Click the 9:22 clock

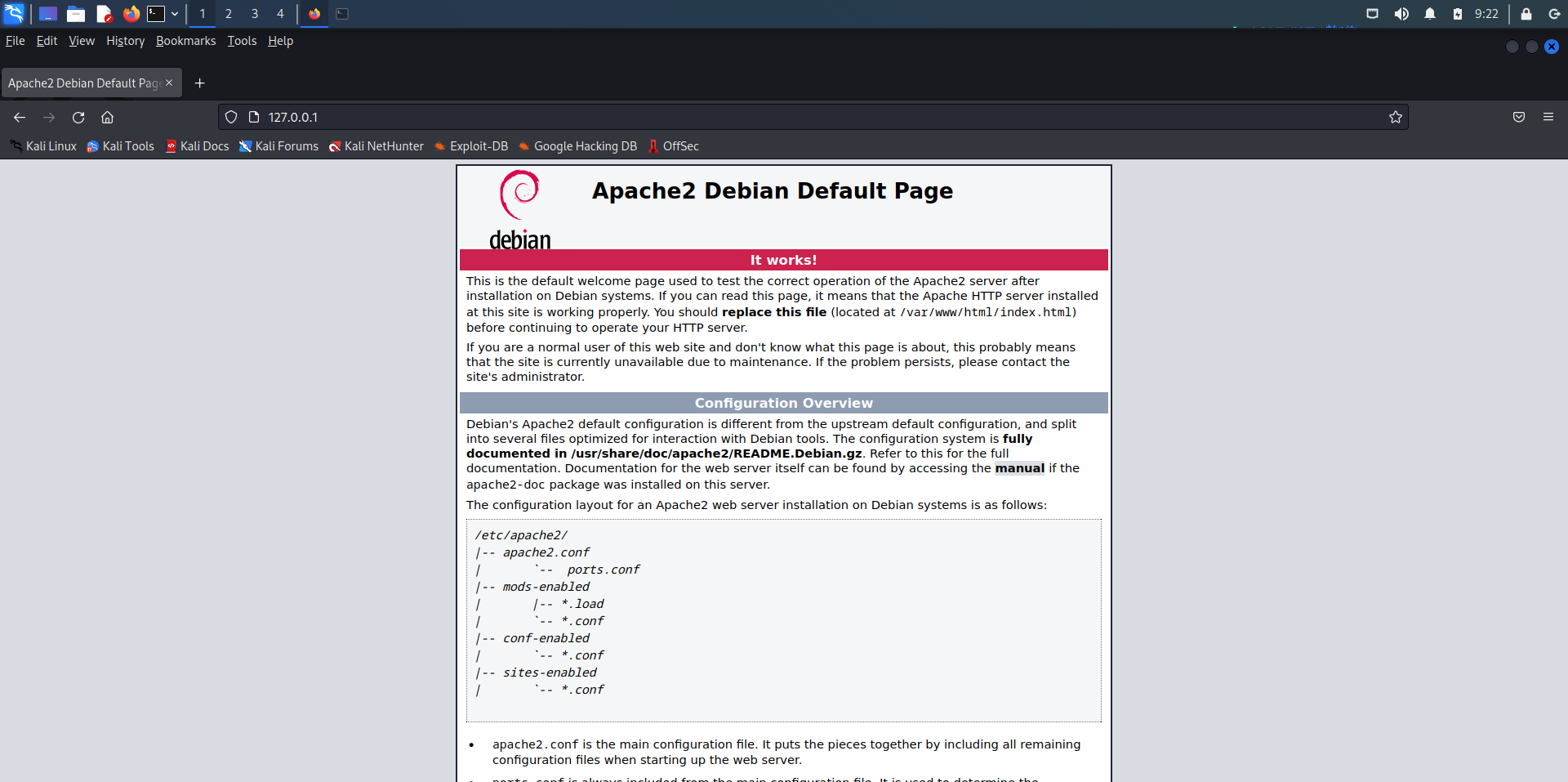(1486, 14)
